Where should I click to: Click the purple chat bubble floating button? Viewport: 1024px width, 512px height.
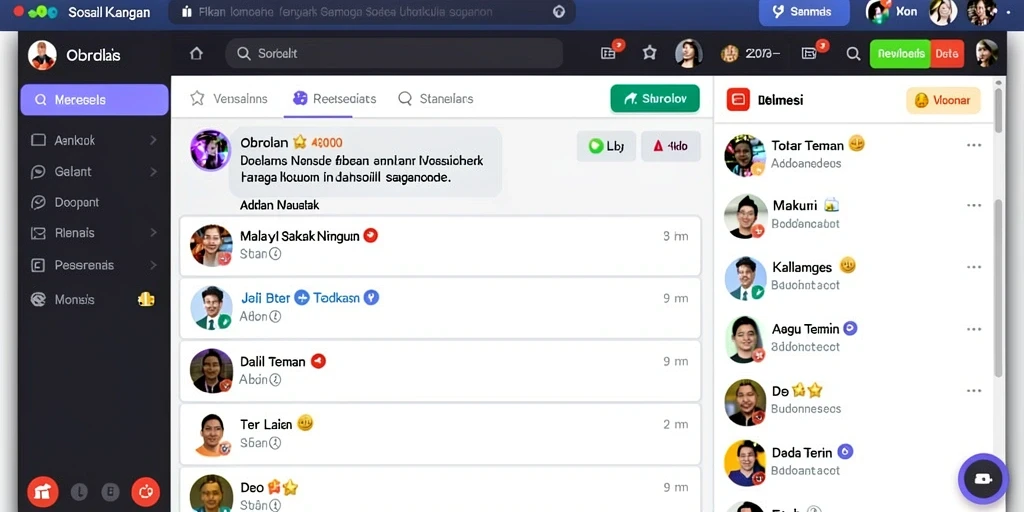coord(983,479)
